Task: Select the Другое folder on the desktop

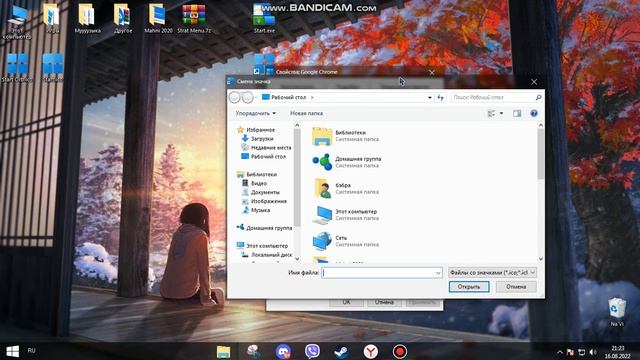Action: click(x=123, y=19)
